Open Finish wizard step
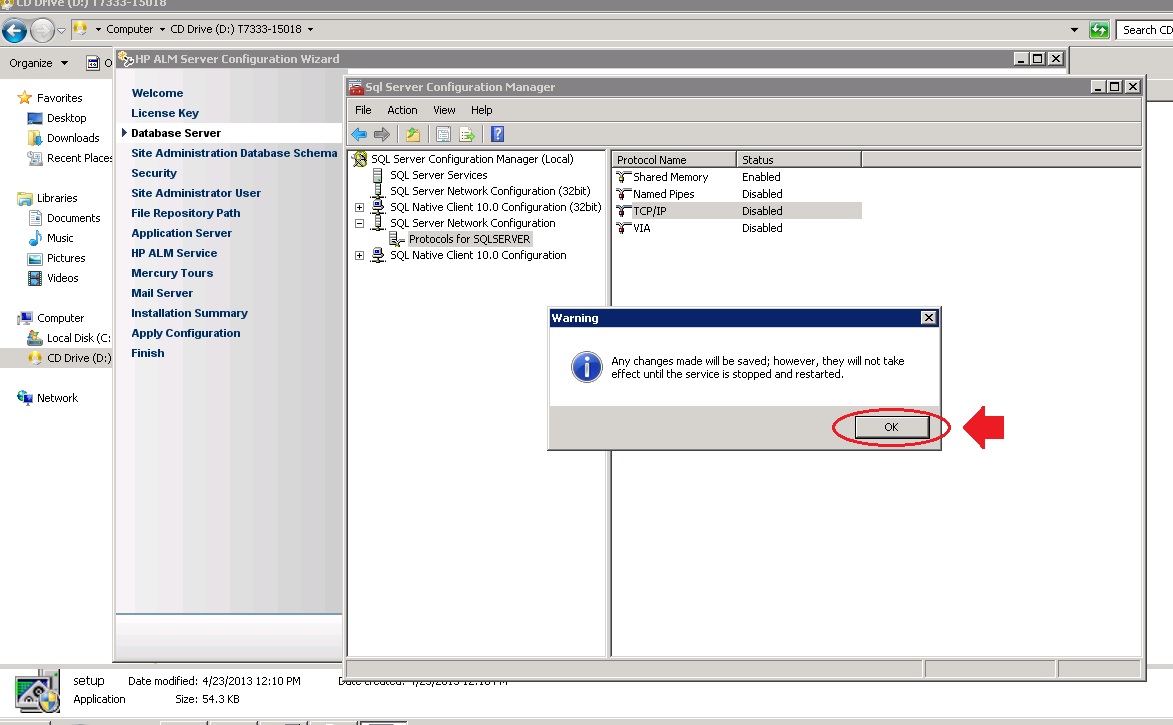Screen dimensions: 1173x725 click(147, 353)
